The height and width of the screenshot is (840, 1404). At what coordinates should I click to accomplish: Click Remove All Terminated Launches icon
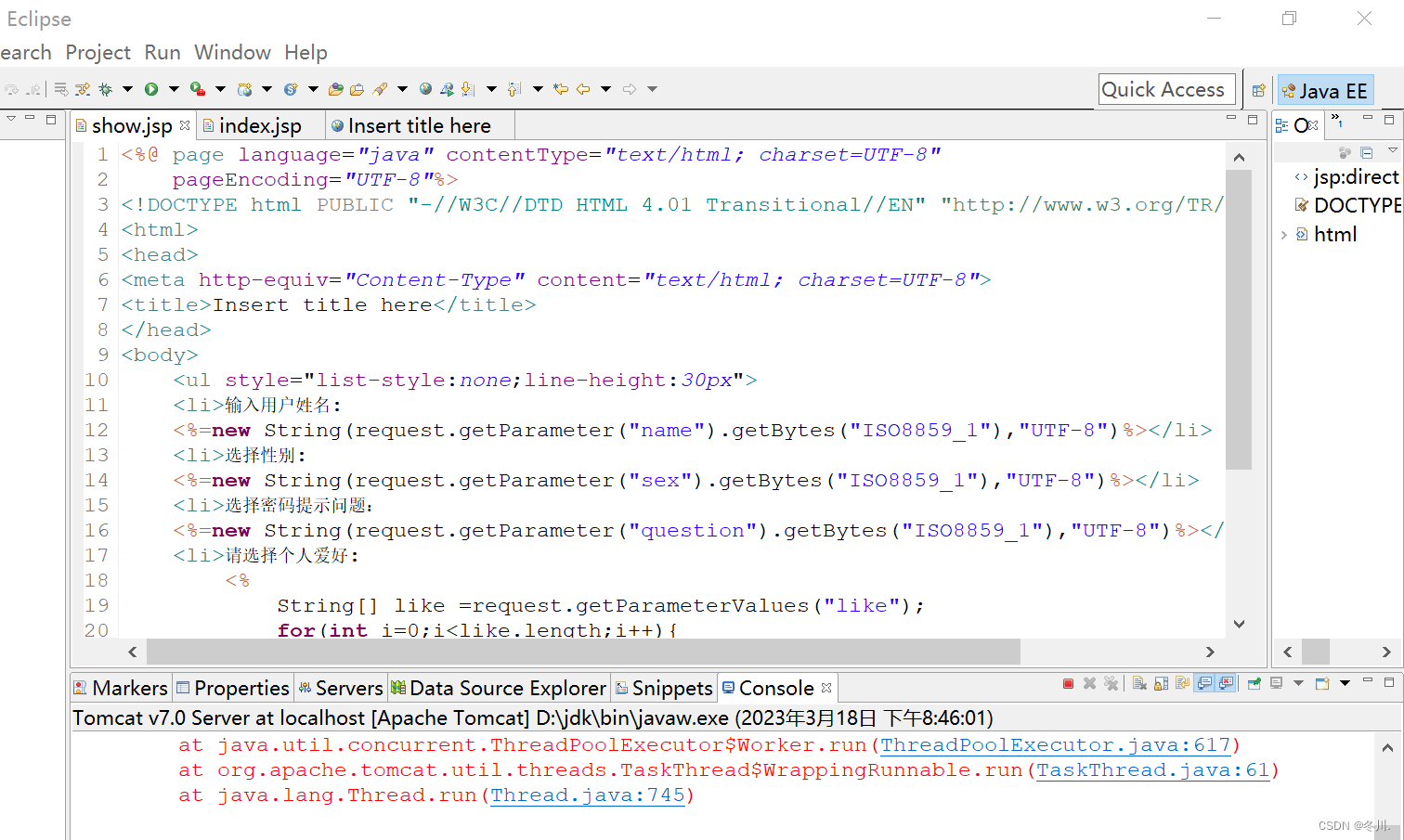tap(1111, 684)
